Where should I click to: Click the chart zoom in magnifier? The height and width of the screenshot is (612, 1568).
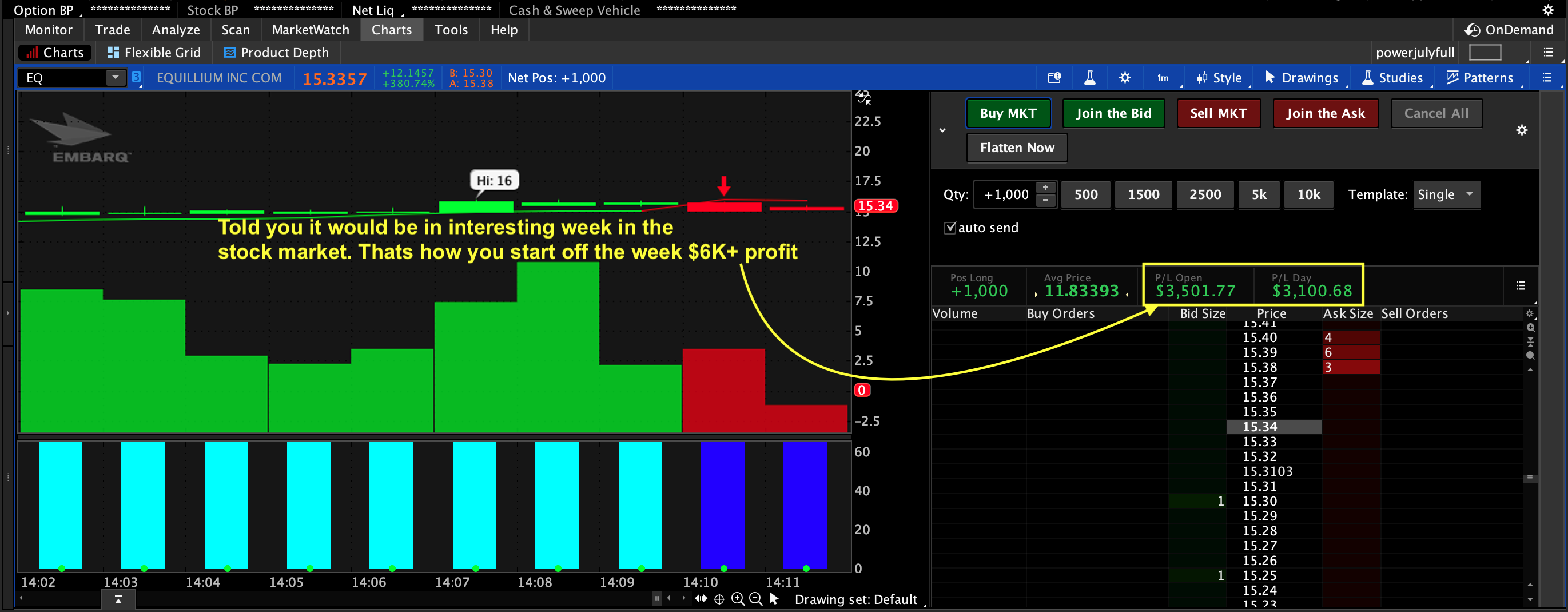(738, 599)
